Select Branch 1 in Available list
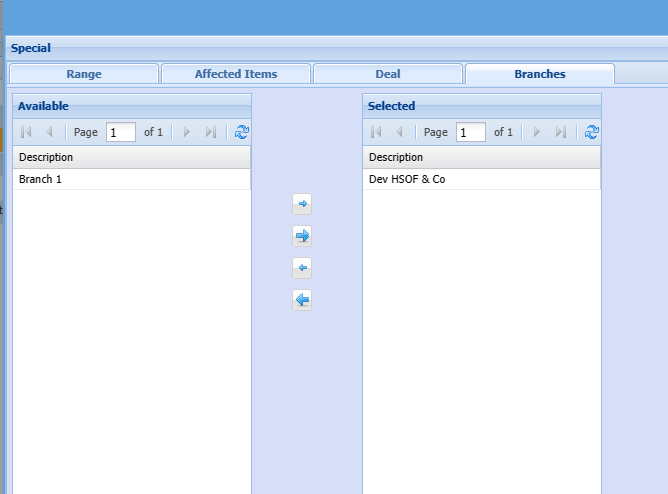 click(x=132, y=179)
